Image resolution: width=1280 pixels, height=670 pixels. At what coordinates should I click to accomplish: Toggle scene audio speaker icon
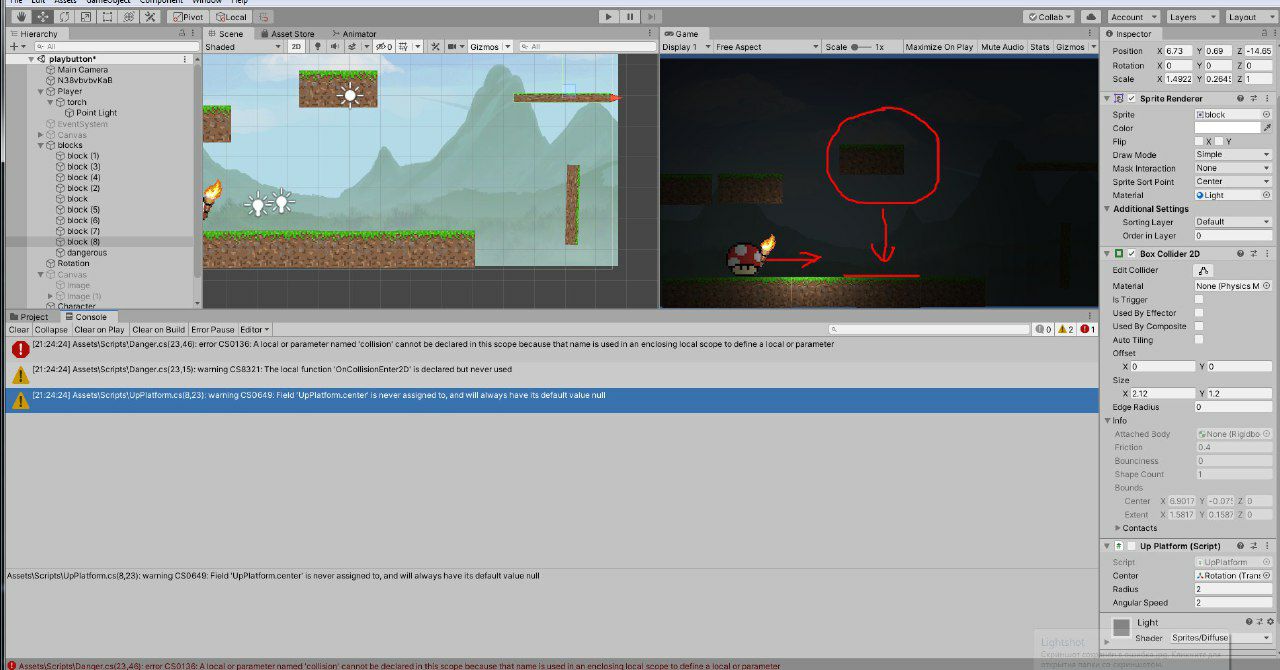point(334,46)
